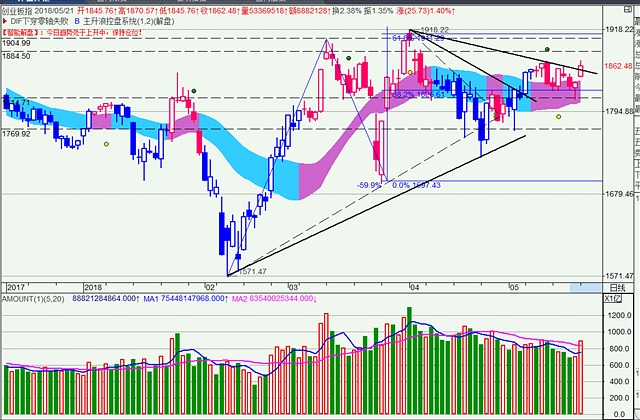Viewport: 640px width, 420px height.
Task: Click the red DIF signal dot icon
Action: pos(5,18)
